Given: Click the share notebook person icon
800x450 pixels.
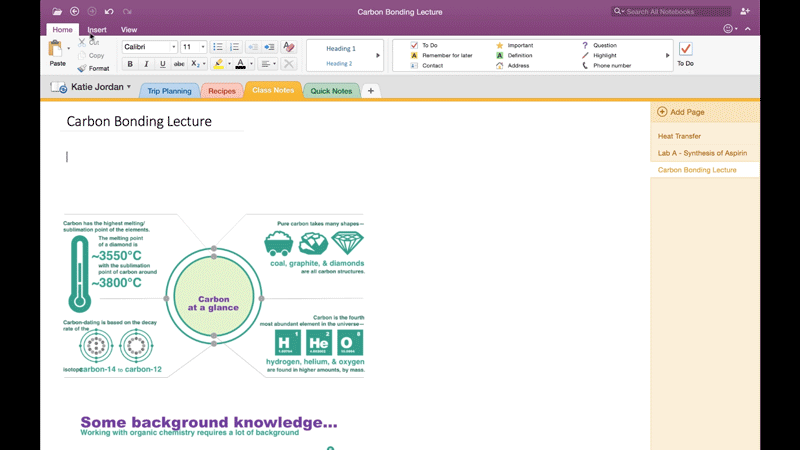Looking at the screenshot, I should 745,12.
